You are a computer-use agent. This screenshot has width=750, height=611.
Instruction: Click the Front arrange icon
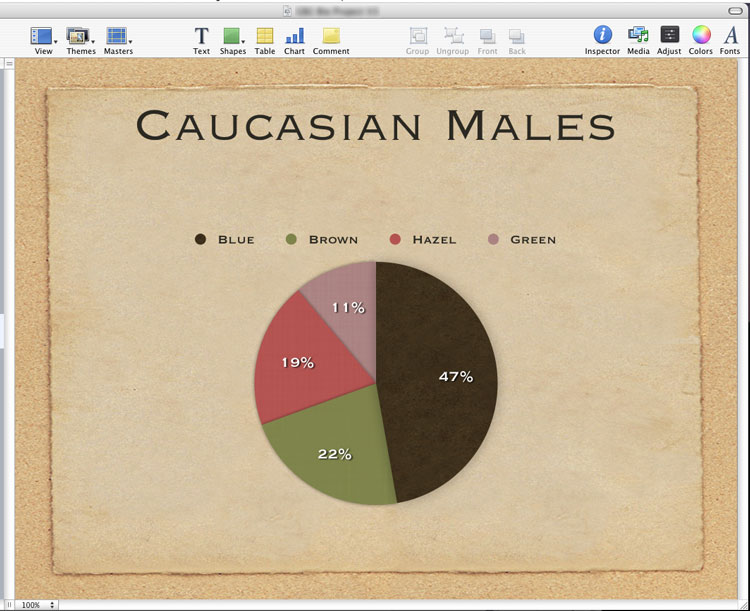click(x=487, y=40)
